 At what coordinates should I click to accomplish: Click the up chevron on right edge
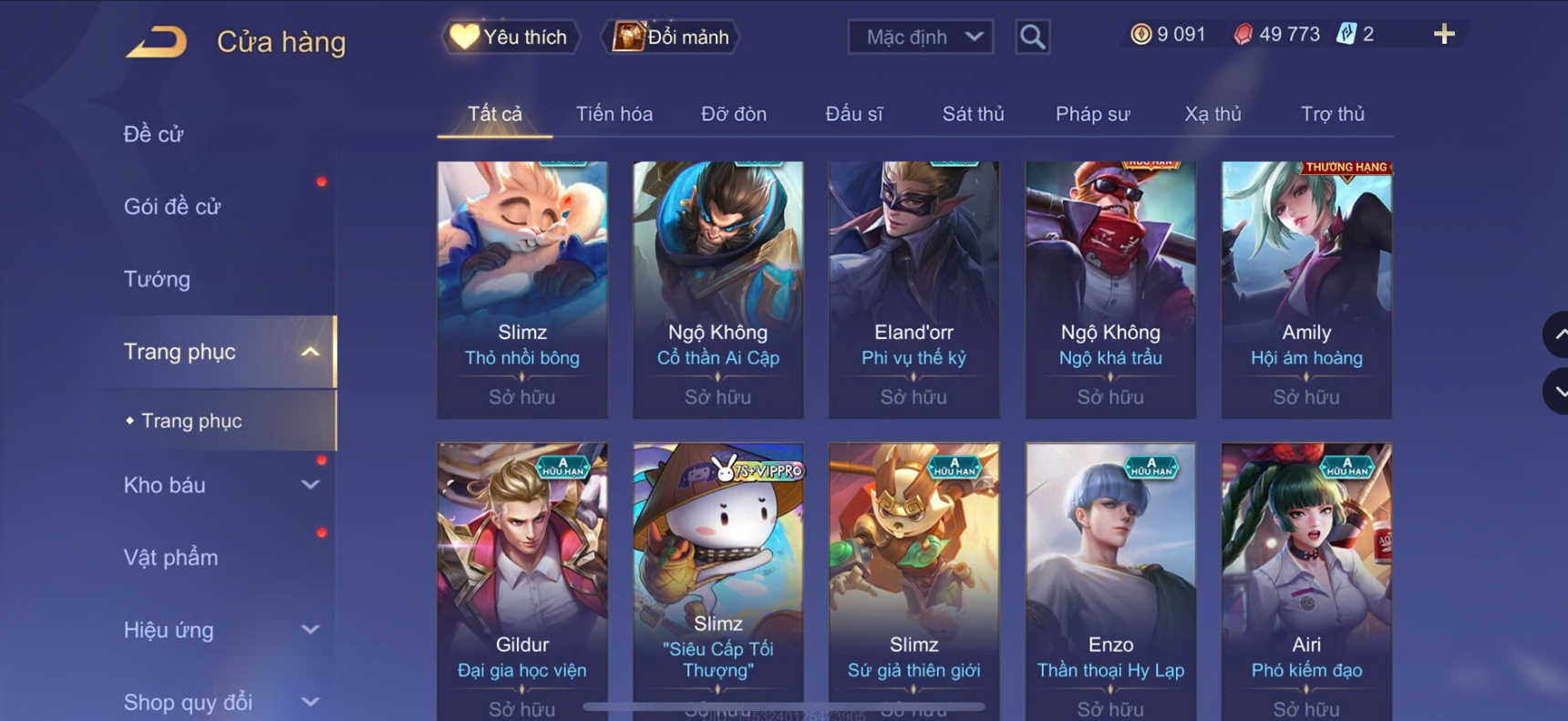1557,335
